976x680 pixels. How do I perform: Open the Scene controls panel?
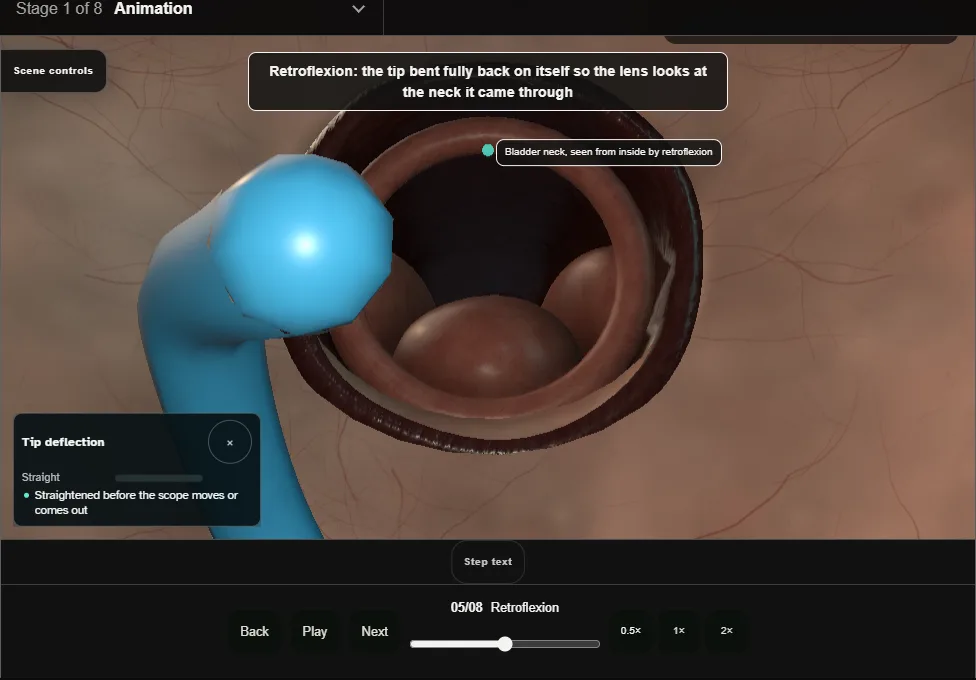pyautogui.click(x=54, y=71)
